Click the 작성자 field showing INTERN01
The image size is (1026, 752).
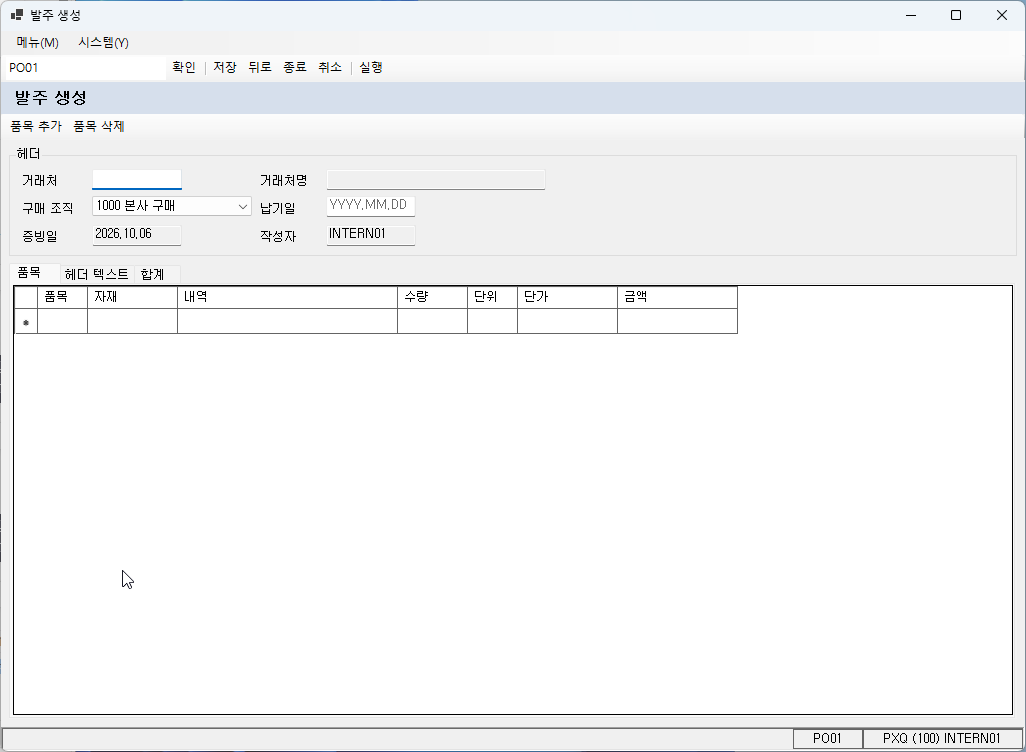(x=371, y=234)
